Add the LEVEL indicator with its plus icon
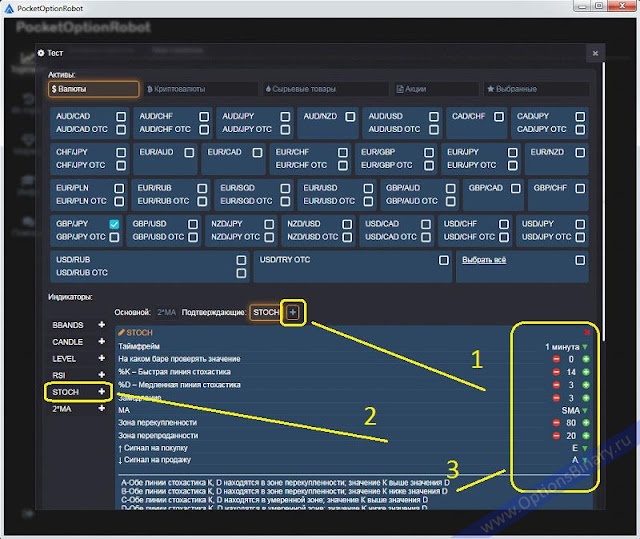Viewport: 640px width, 539px height. click(102, 358)
